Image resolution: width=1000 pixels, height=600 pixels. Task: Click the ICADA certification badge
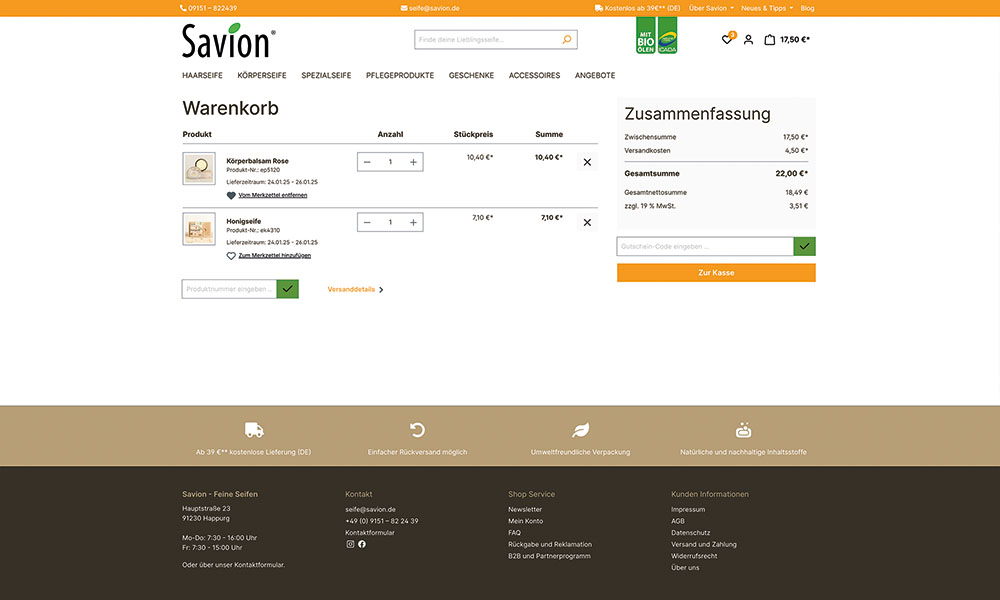(667, 35)
